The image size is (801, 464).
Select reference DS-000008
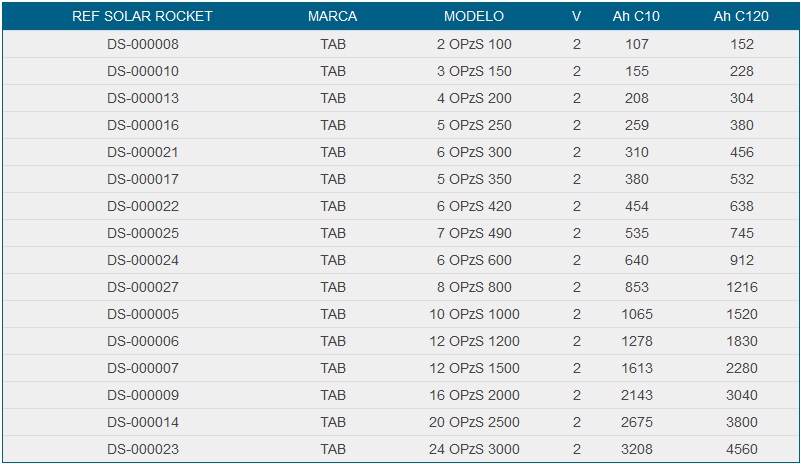(142, 44)
